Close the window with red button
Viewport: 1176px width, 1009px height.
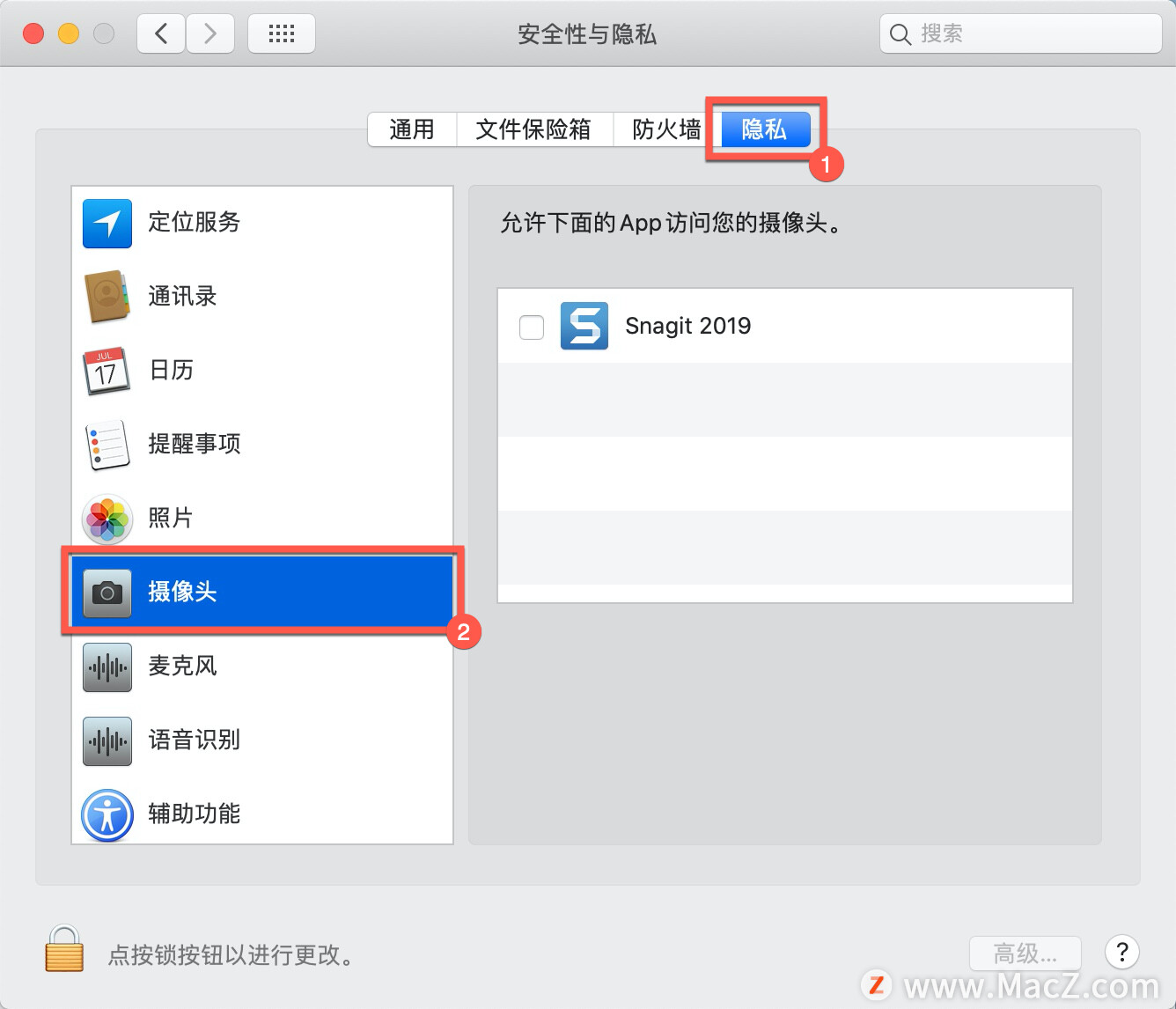(x=33, y=33)
